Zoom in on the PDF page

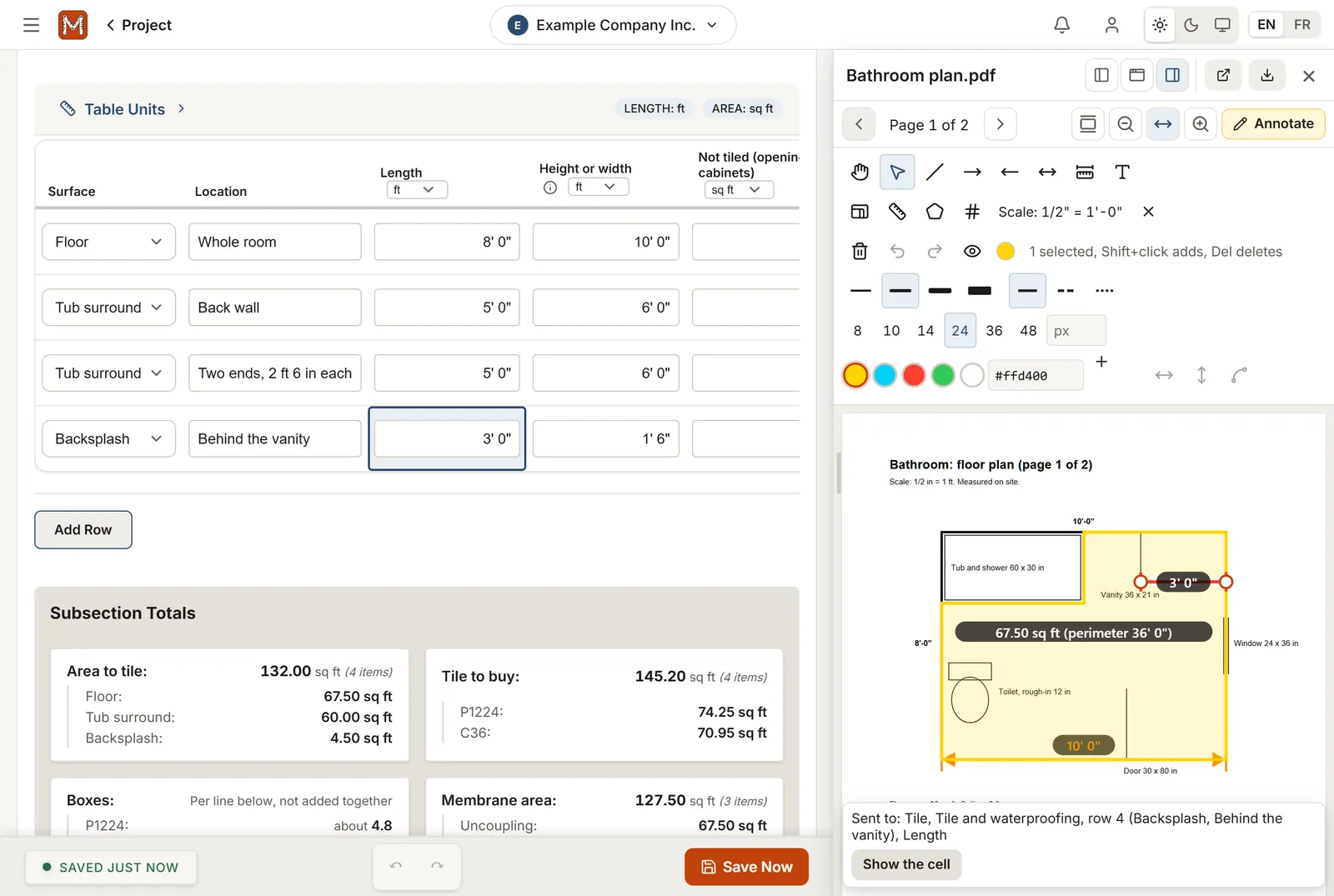pyautogui.click(x=1201, y=124)
